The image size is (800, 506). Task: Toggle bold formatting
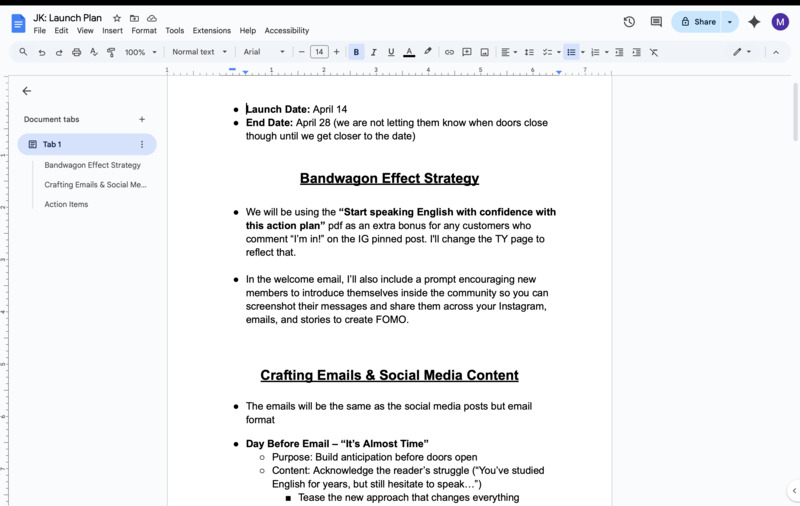pyautogui.click(x=356, y=52)
